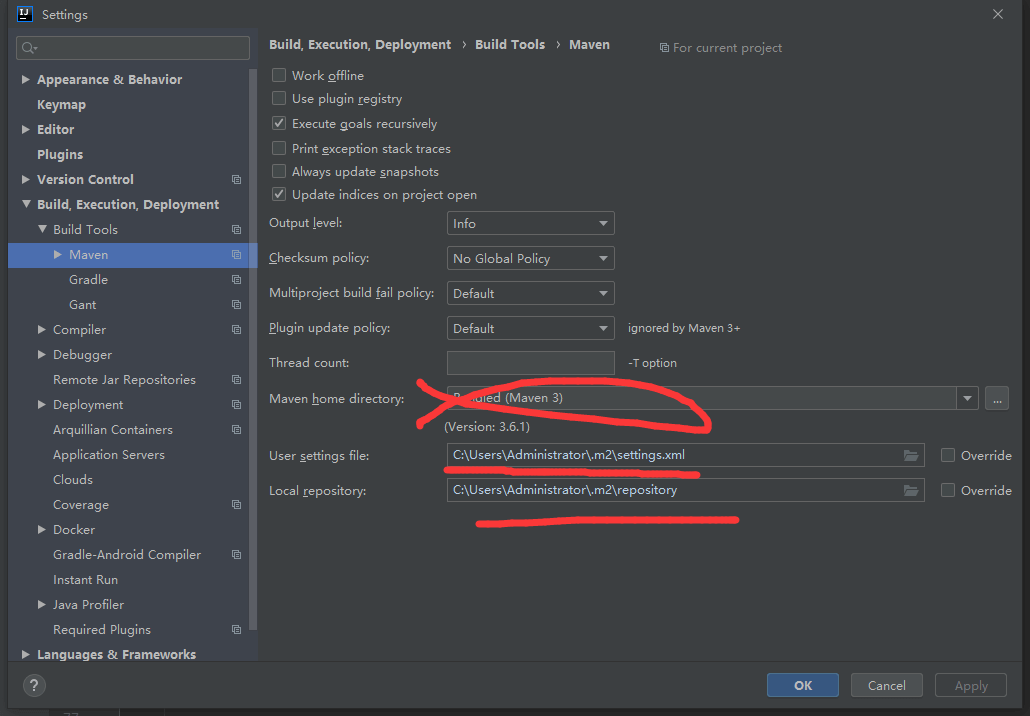Image resolution: width=1030 pixels, height=716 pixels.
Task: Click the help question mark icon
Action: click(x=34, y=685)
